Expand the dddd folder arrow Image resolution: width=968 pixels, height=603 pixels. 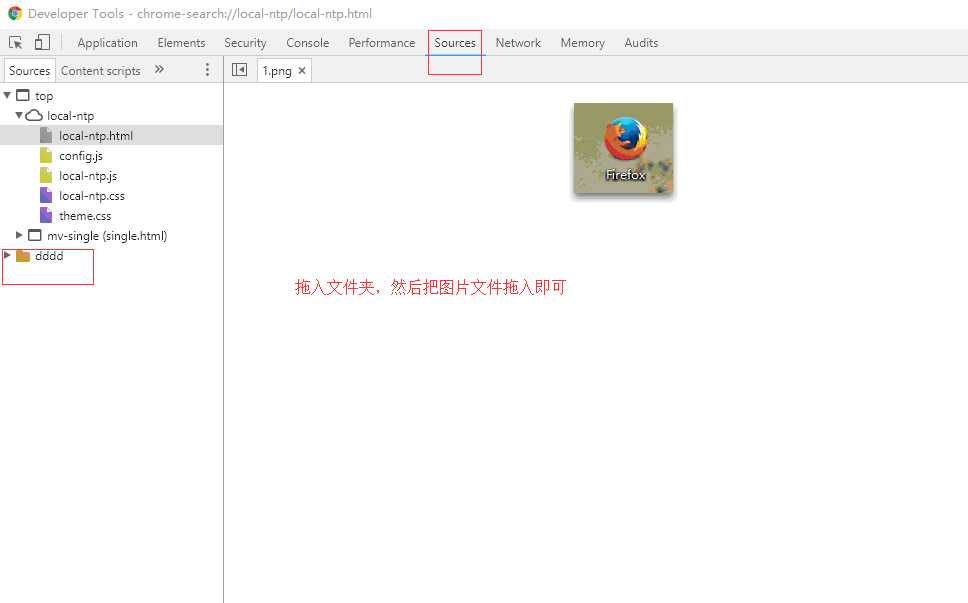point(7,255)
